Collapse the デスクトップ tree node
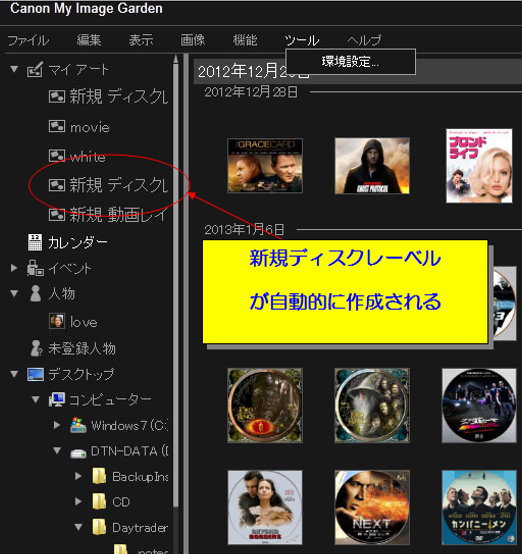Screen dimensions: 522x554 [14, 374]
